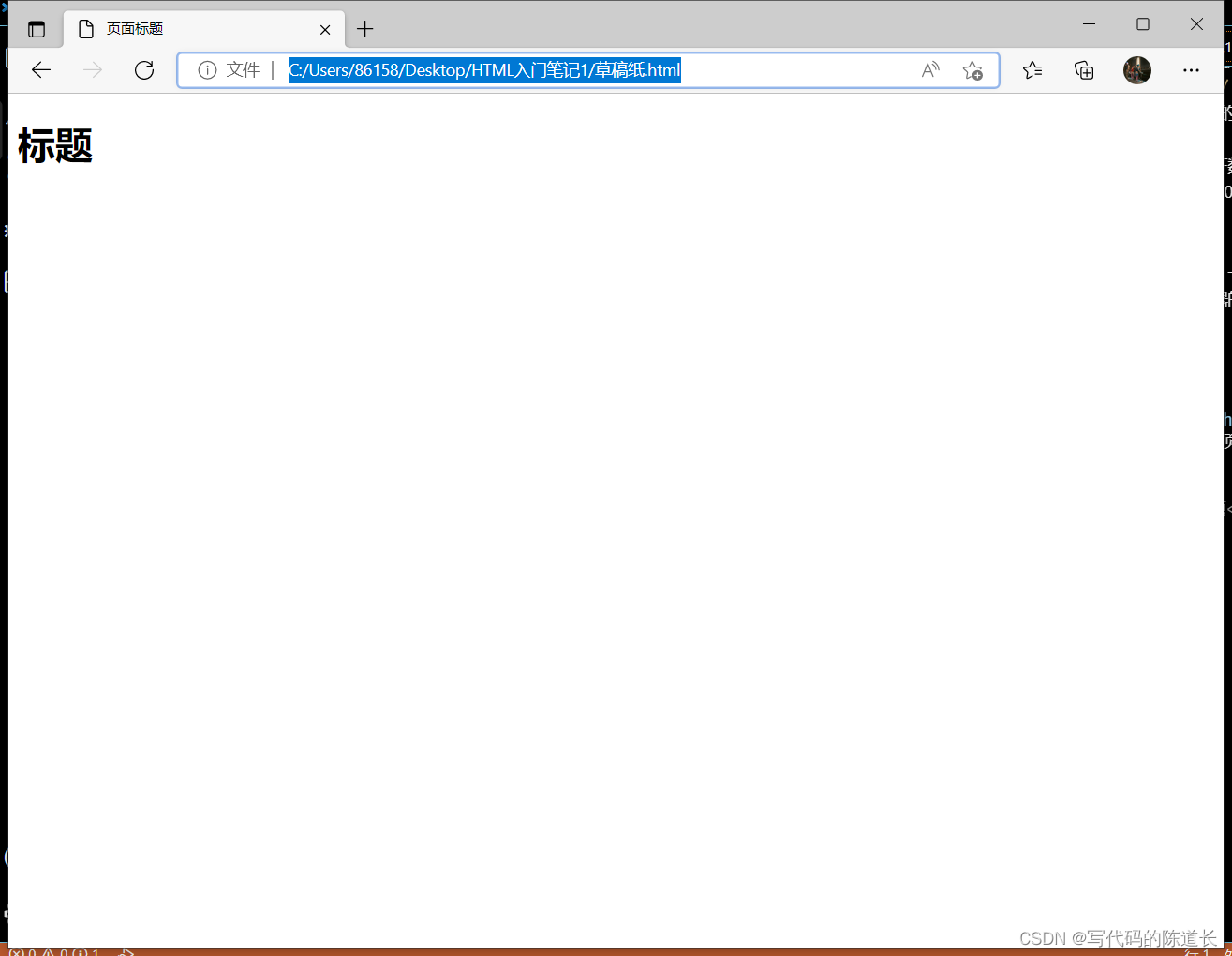Minimize the browser window
Viewport: 1232px width, 956px height.
[1089, 24]
